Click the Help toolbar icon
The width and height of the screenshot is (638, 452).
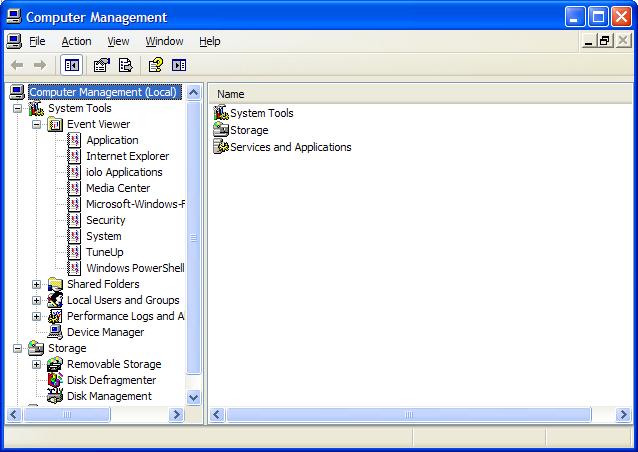click(x=155, y=65)
